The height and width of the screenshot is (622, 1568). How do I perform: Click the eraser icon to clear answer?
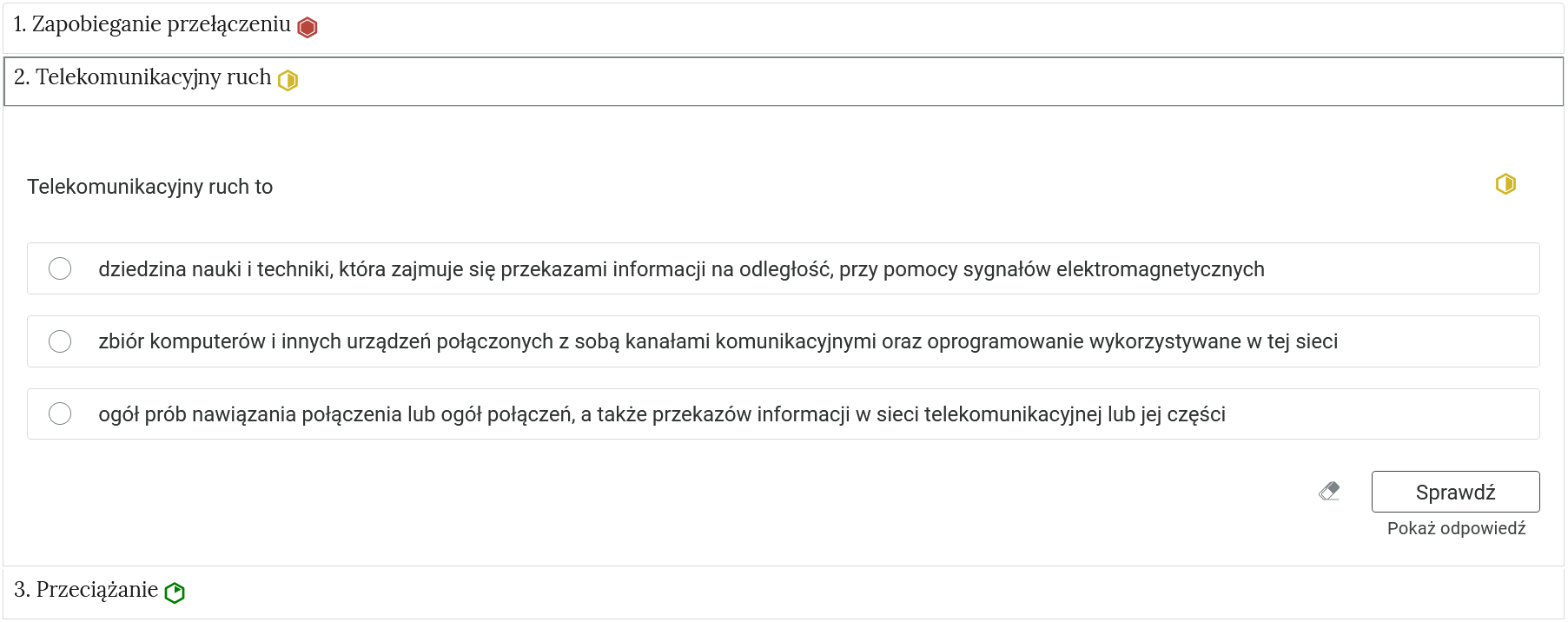1327,491
